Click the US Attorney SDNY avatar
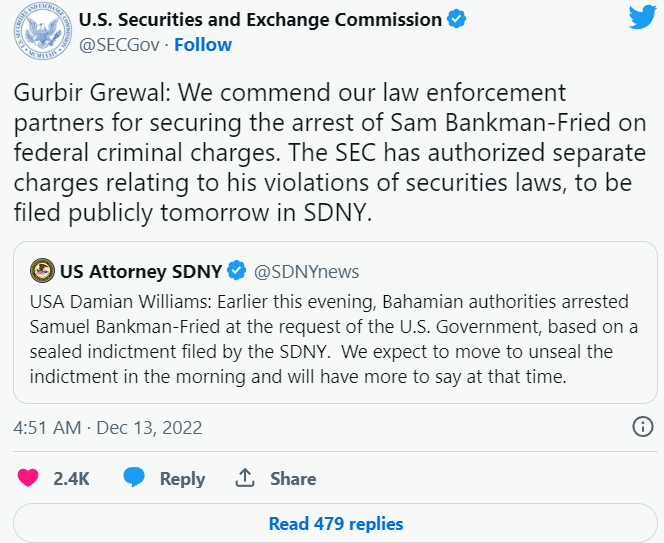This screenshot has height=543, width=664. (x=42, y=271)
